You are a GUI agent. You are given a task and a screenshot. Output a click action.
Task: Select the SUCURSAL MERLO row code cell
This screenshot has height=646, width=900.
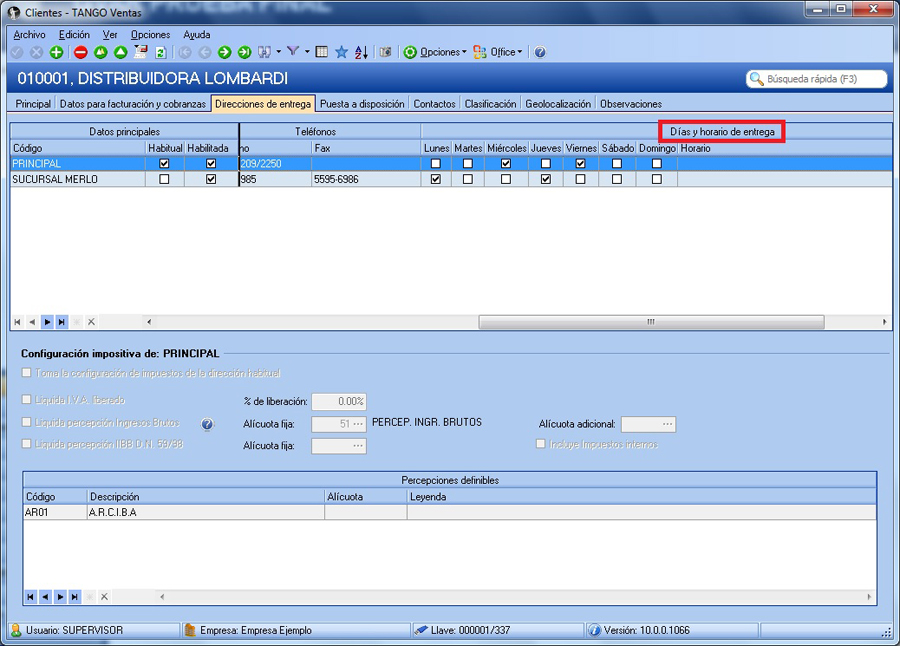tap(78, 179)
